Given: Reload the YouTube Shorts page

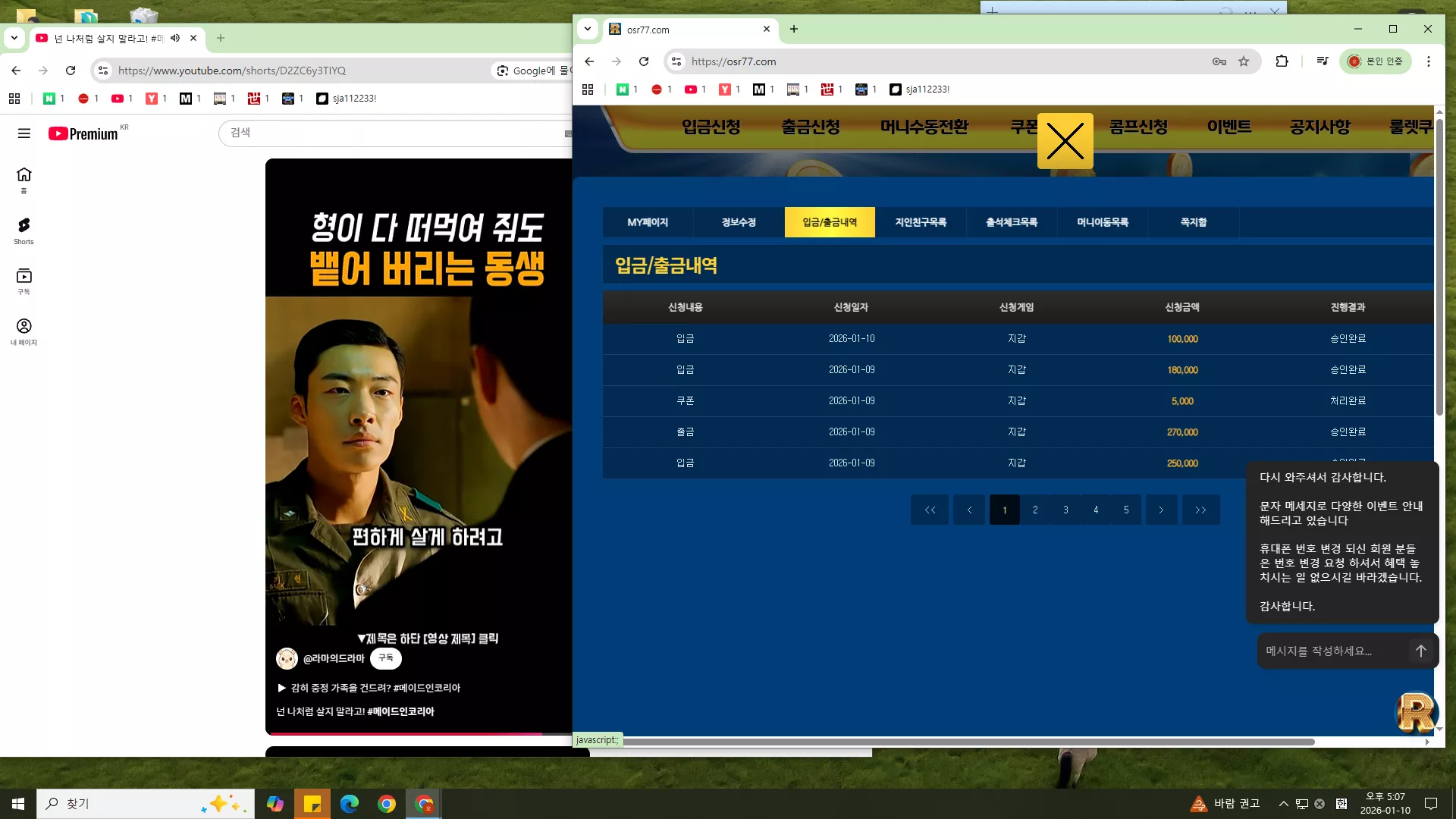Looking at the screenshot, I should tap(71, 71).
